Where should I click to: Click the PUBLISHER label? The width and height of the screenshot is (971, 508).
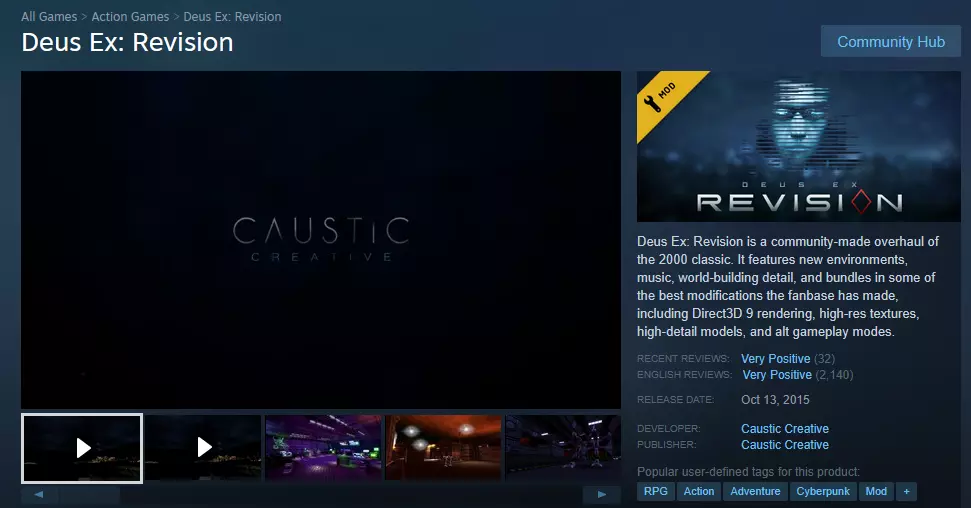[x=667, y=445]
